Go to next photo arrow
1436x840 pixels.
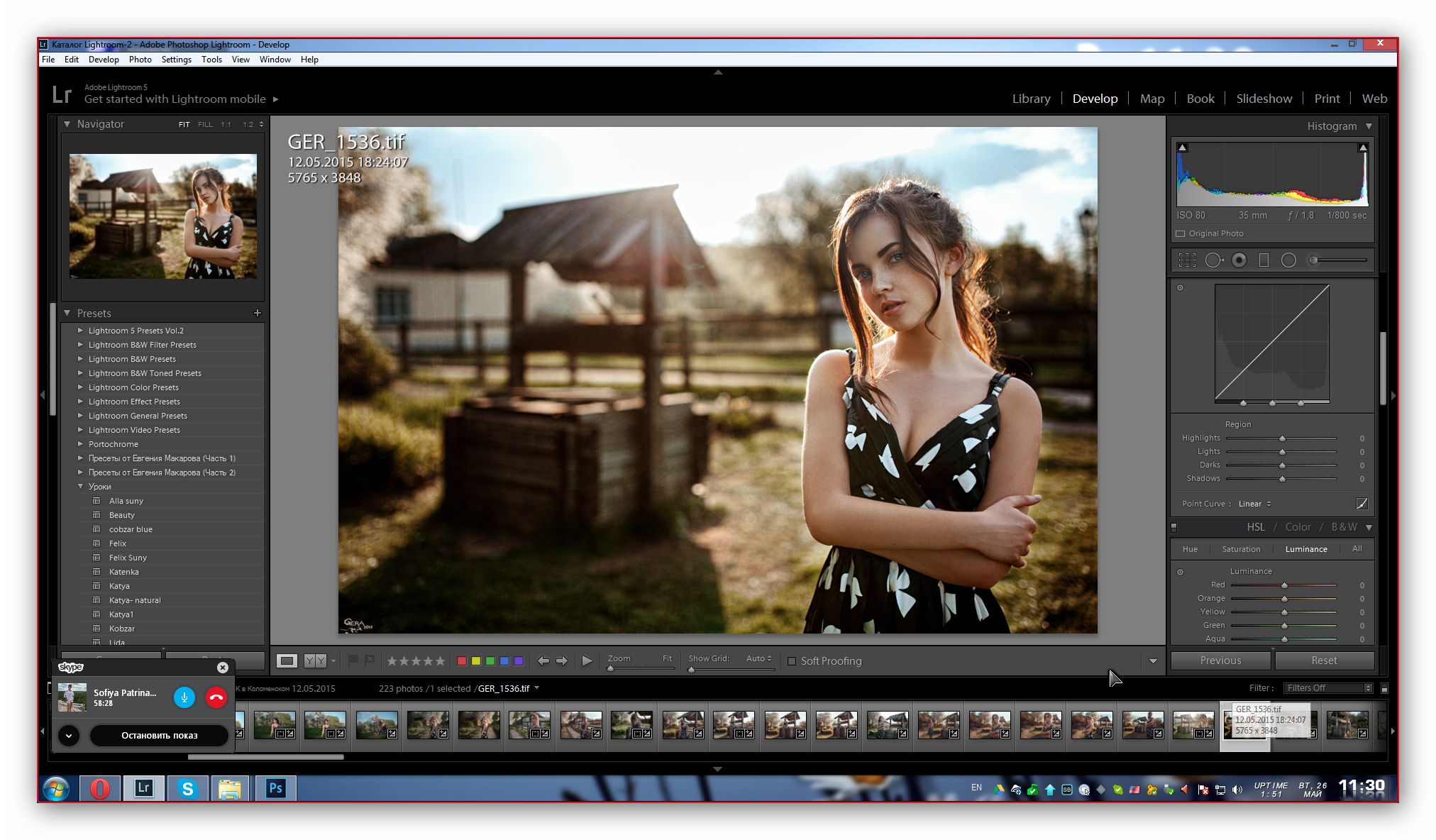[562, 661]
